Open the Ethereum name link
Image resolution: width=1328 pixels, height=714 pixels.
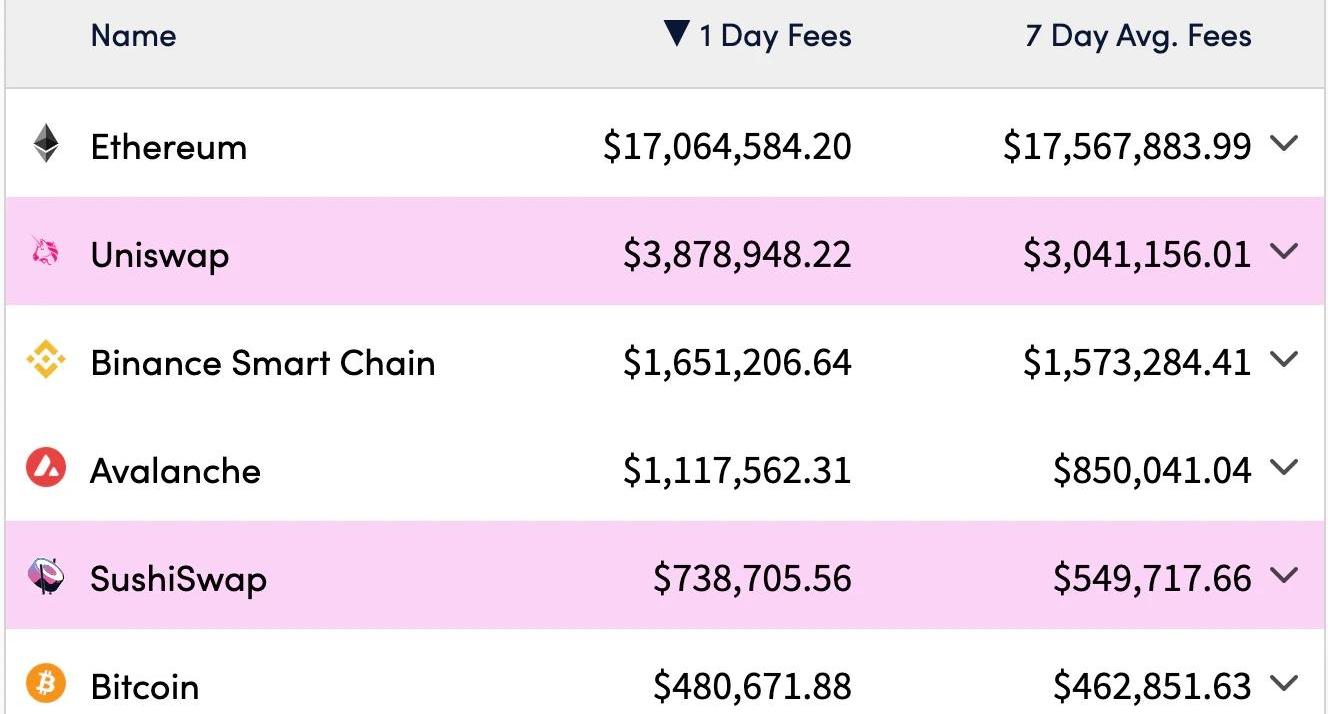(168, 147)
